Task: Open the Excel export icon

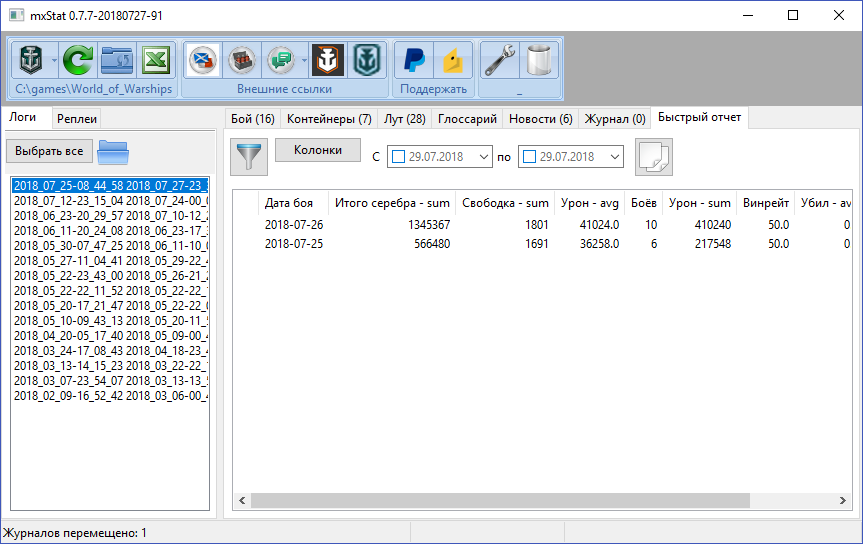Action: click(x=156, y=60)
